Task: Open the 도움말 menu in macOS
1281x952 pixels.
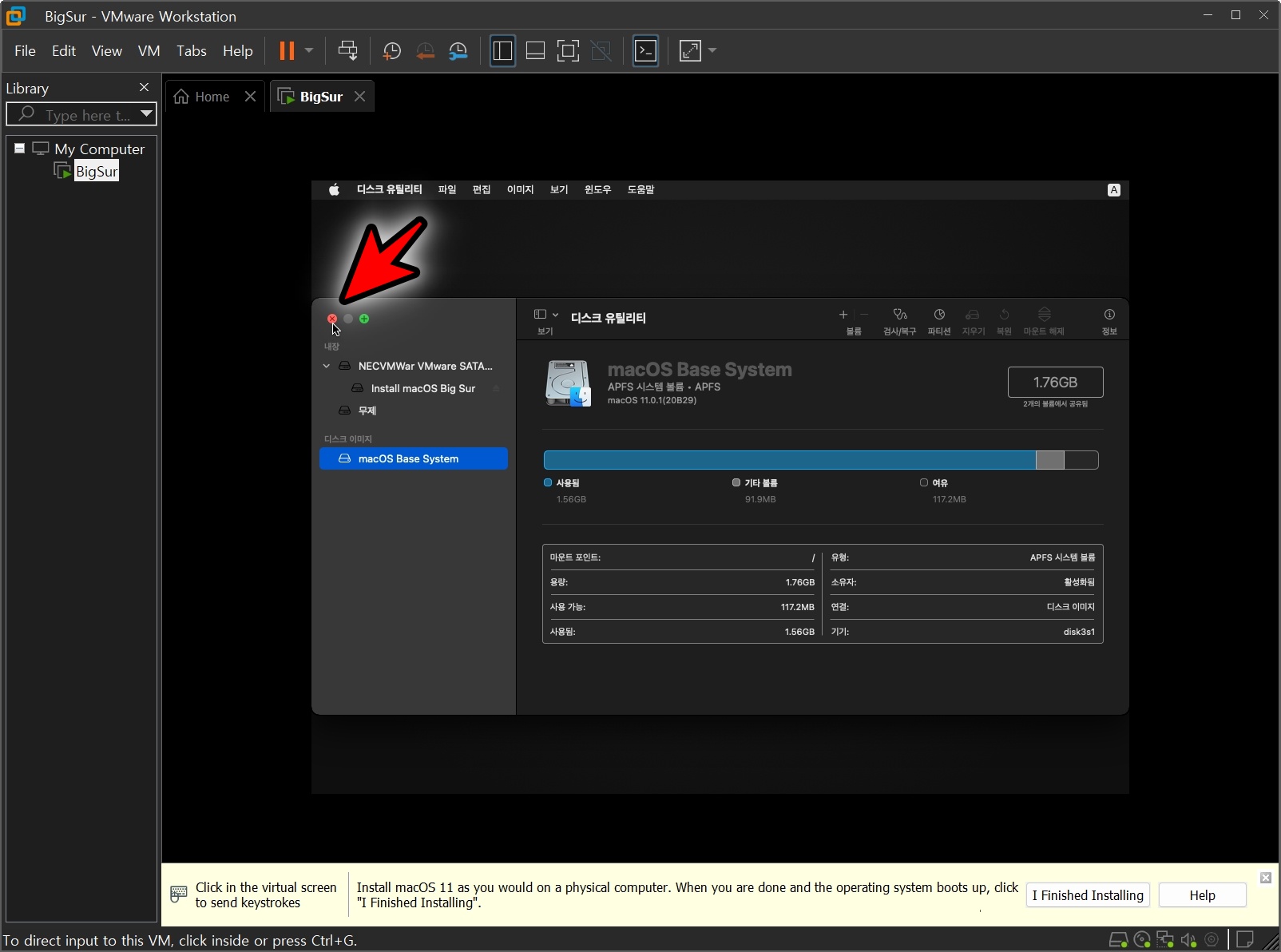Action: coord(640,190)
